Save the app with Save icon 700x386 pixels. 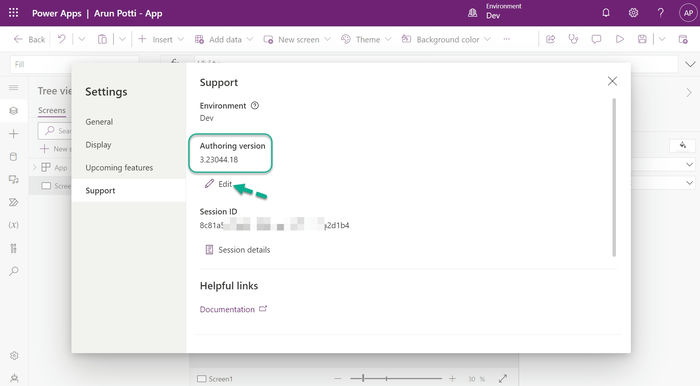[x=642, y=39]
